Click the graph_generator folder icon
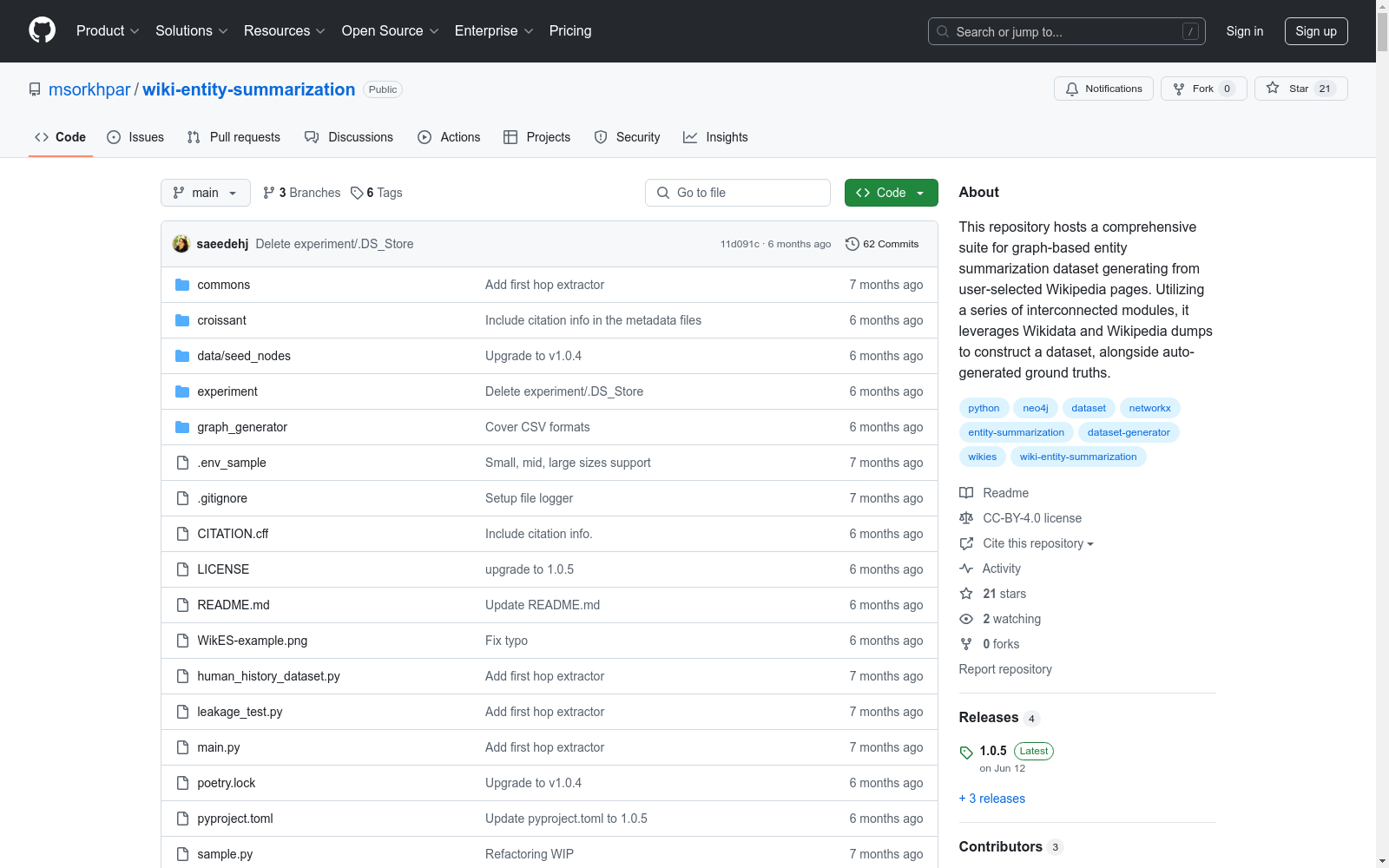Viewport: 1389px width, 868px height. click(182, 427)
